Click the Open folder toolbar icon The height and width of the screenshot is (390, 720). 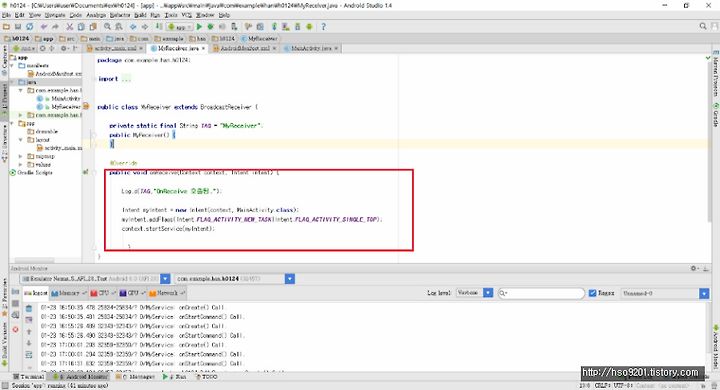tap(6, 27)
